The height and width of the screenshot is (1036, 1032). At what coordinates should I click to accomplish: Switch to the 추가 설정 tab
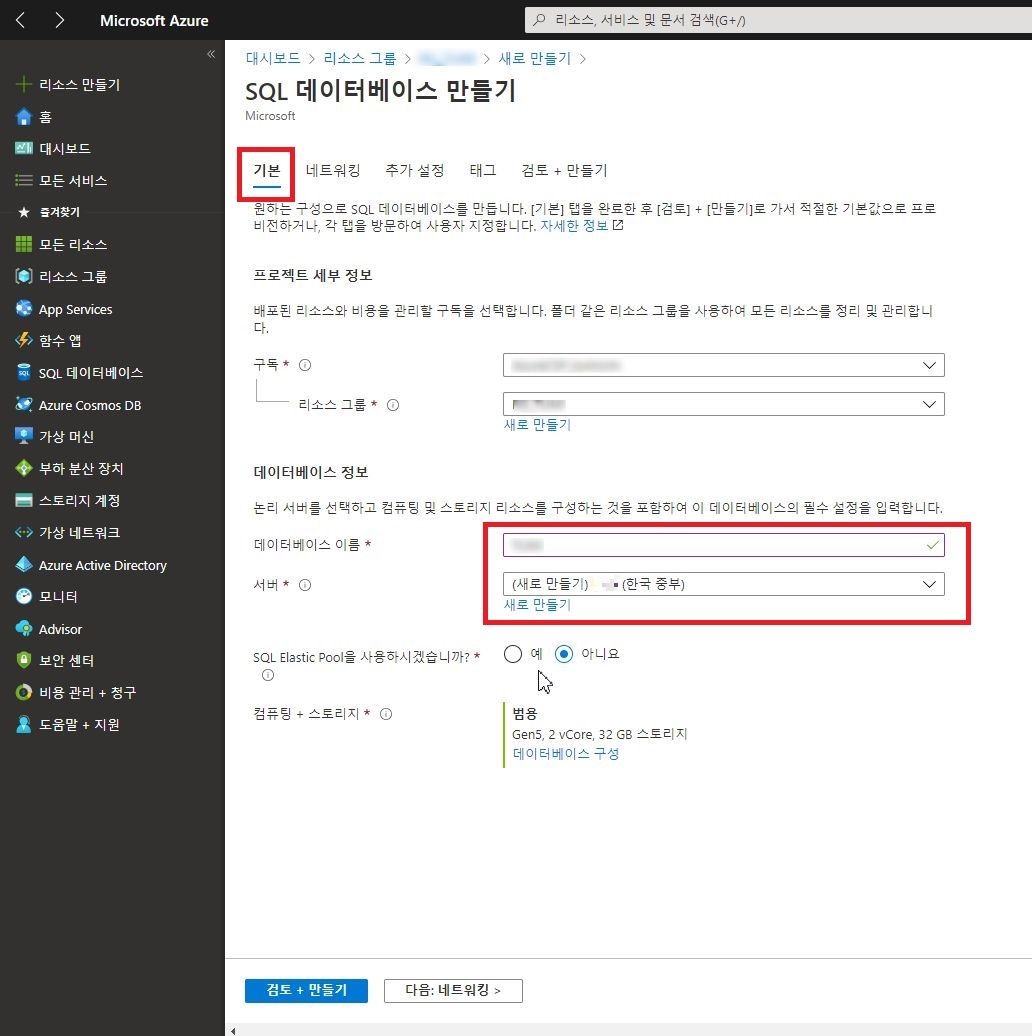tap(415, 170)
